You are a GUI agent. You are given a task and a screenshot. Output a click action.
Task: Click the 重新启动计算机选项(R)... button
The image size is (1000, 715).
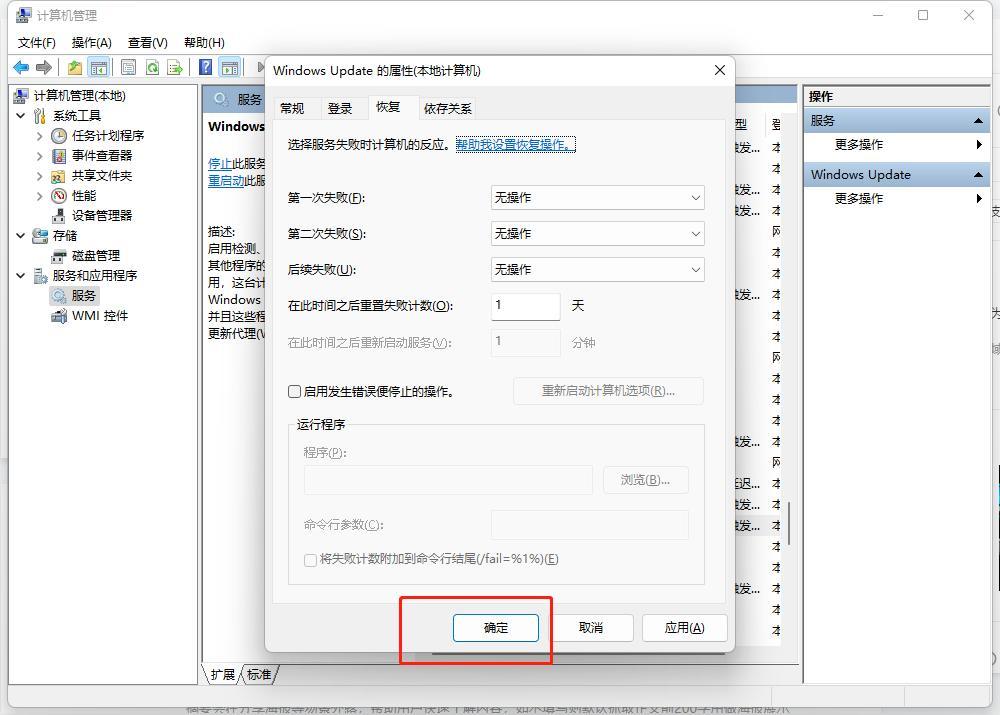[608, 391]
